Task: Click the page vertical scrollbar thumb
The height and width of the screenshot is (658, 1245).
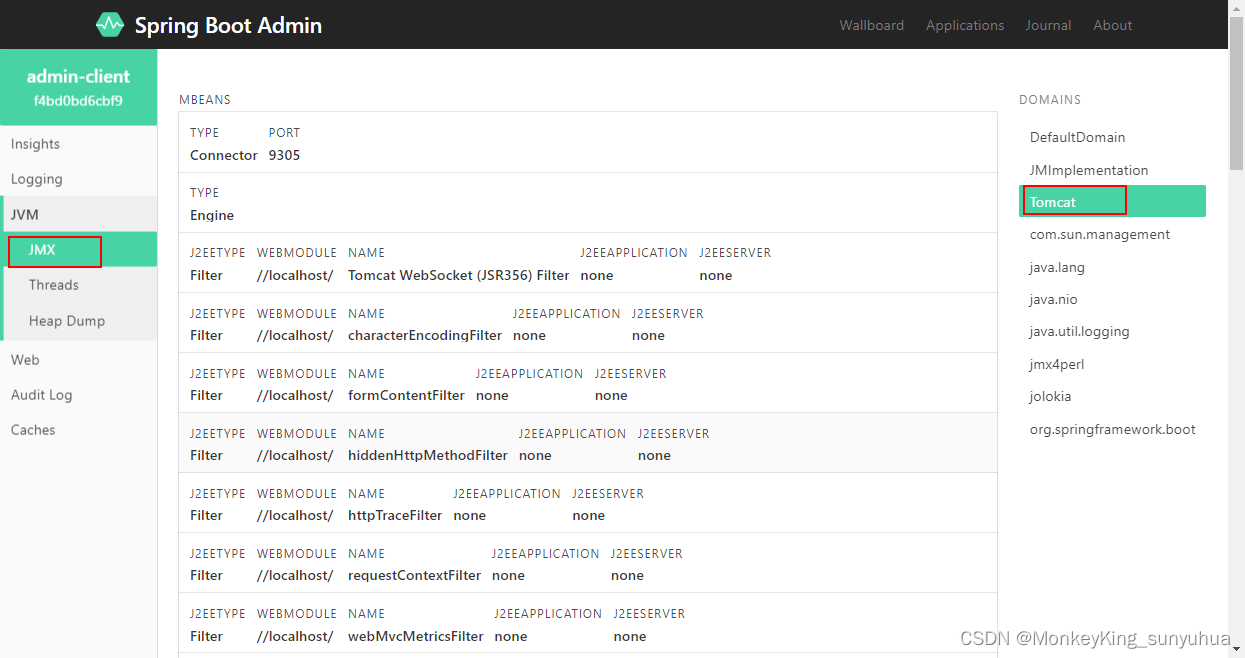Action: [1236, 92]
